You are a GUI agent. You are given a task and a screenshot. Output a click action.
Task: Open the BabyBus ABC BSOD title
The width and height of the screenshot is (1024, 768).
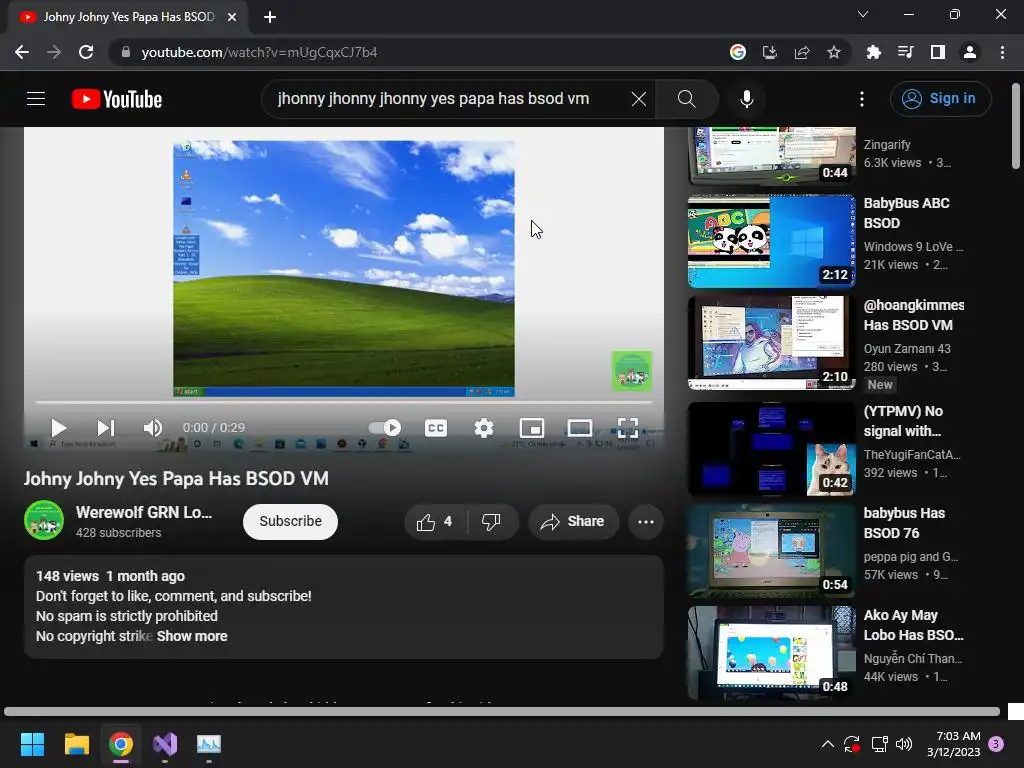click(906, 213)
